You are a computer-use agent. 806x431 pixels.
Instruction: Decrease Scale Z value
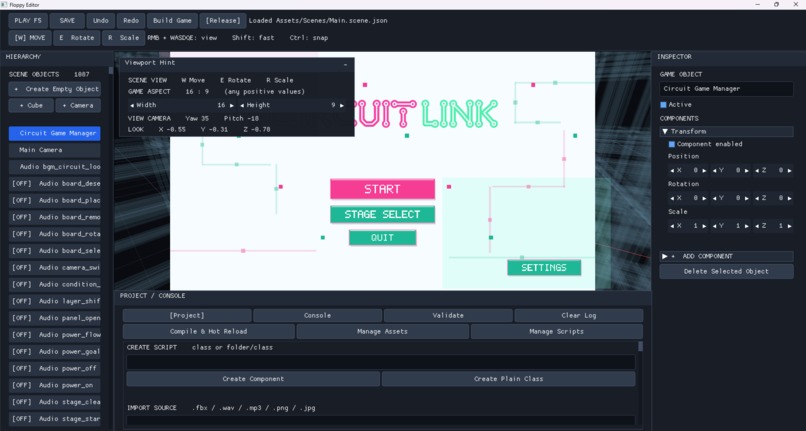(x=757, y=226)
